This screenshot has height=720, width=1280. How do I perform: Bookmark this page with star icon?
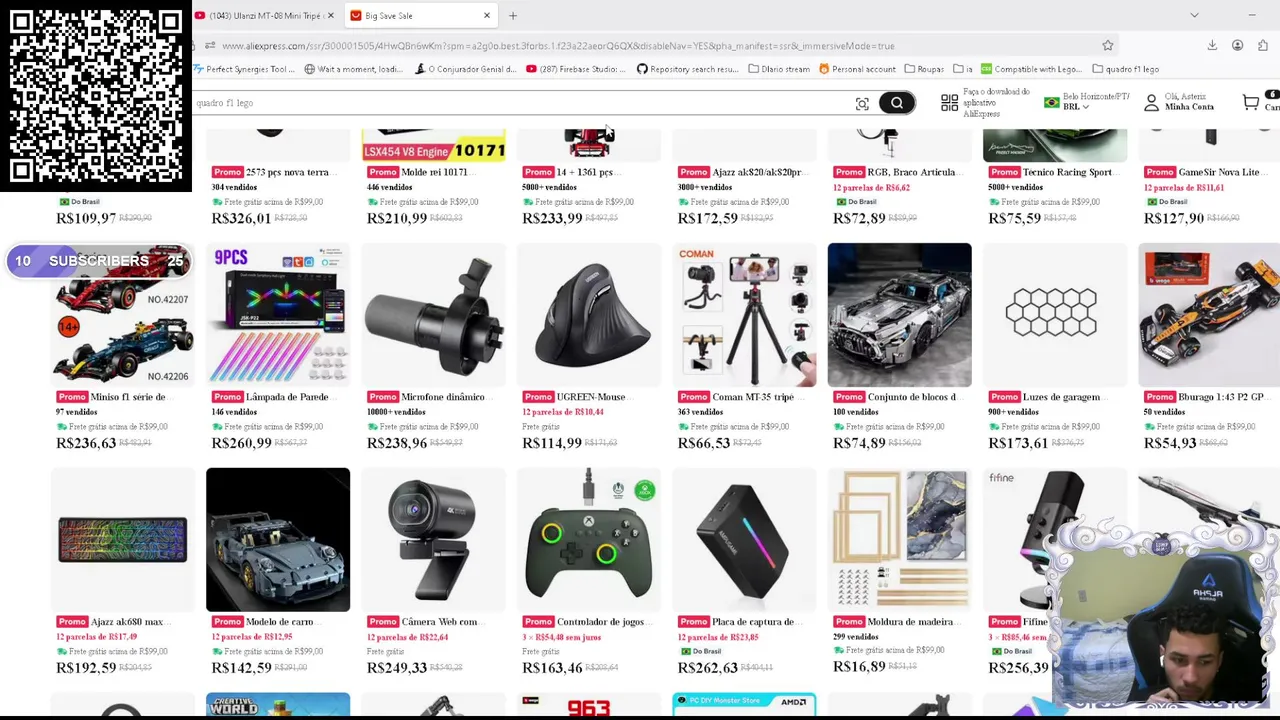(x=1107, y=46)
